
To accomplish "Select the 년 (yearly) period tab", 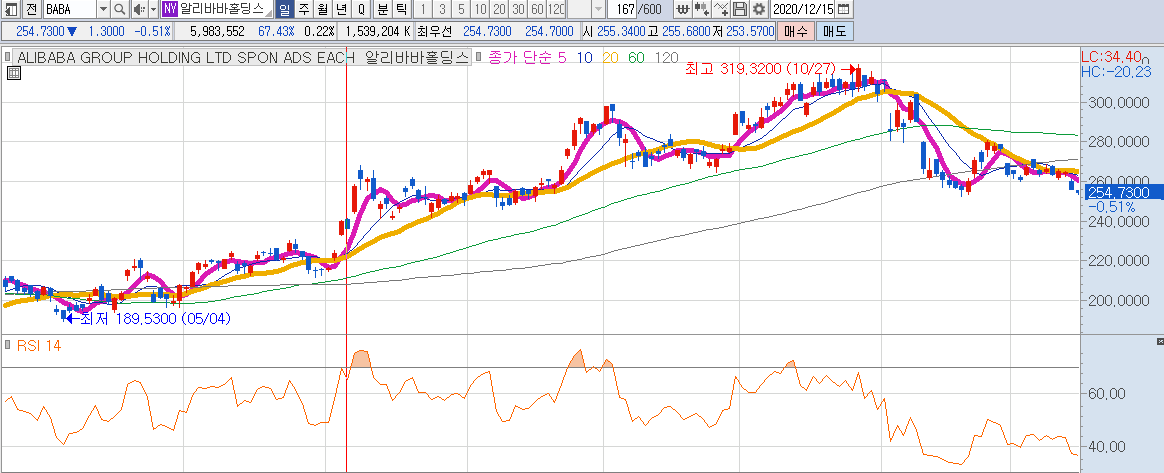I will pos(341,10).
